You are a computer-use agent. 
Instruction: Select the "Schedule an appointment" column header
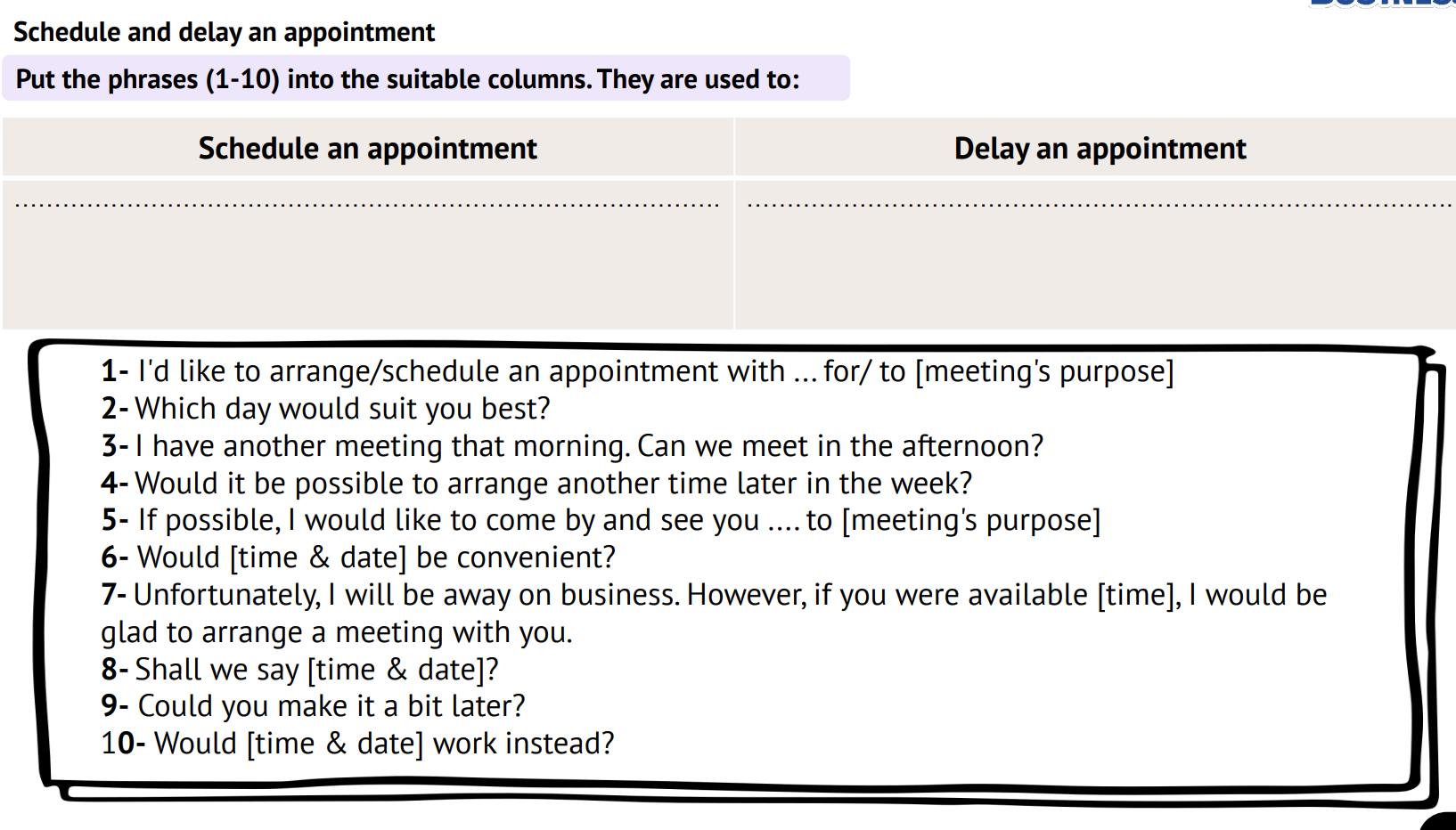coord(367,148)
